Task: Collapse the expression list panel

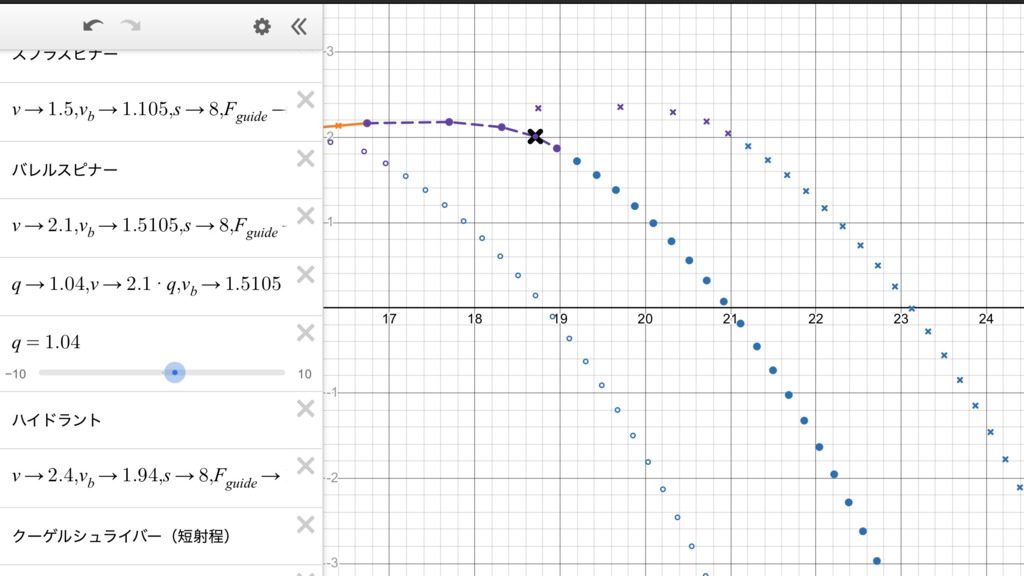Action: click(298, 26)
